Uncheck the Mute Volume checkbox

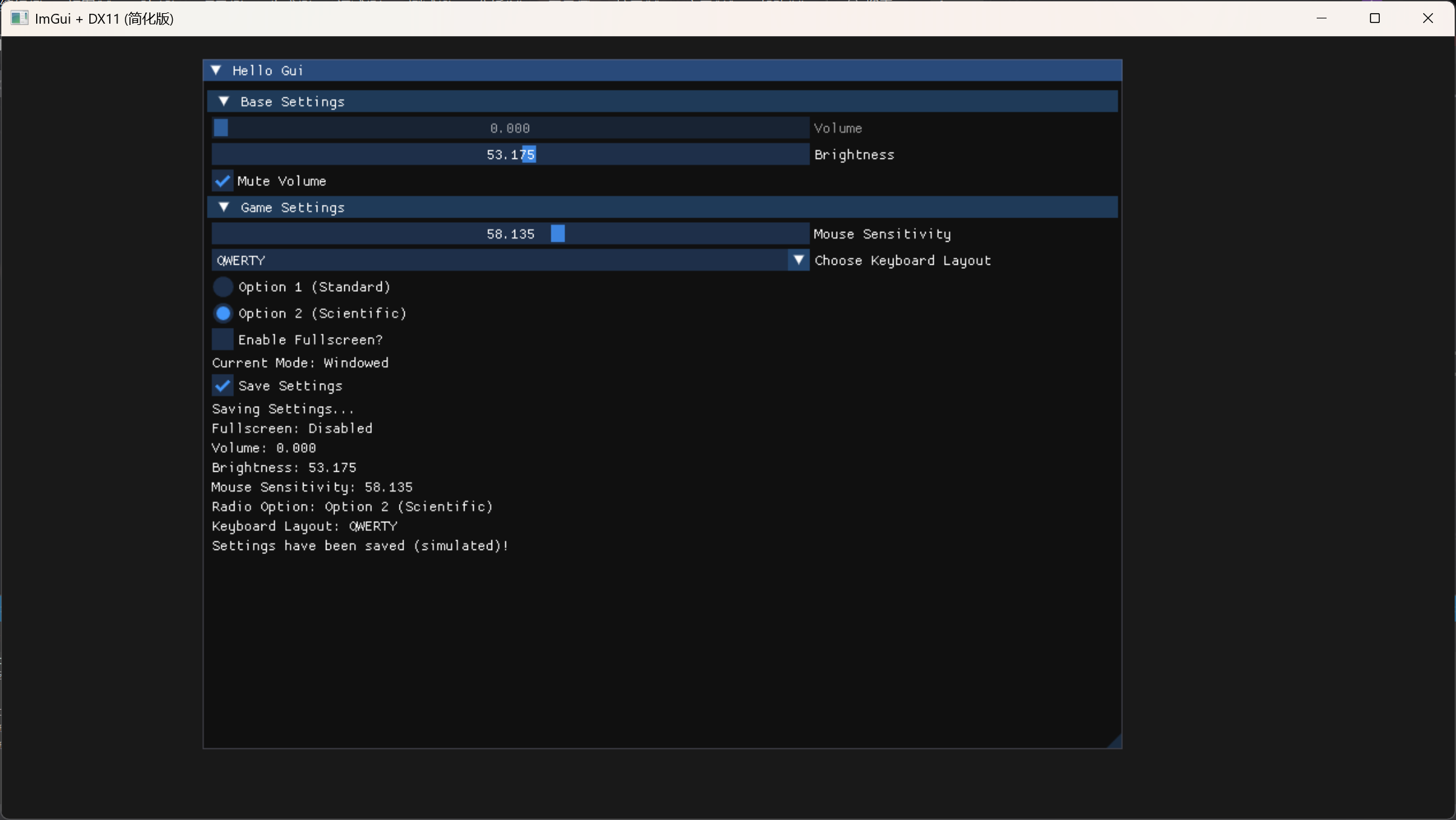(x=222, y=181)
